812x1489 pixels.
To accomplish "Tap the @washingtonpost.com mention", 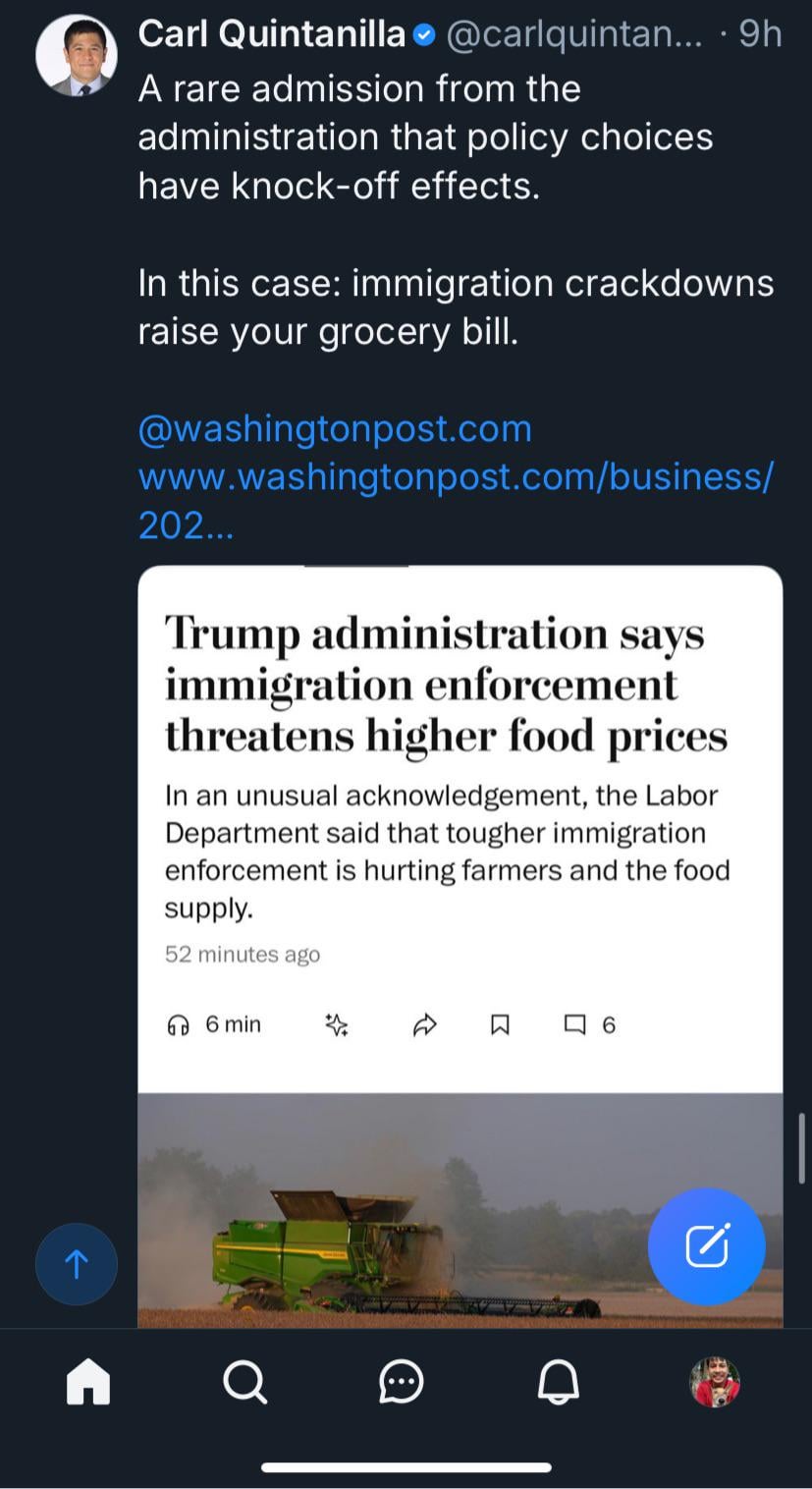I will coord(335,429).
